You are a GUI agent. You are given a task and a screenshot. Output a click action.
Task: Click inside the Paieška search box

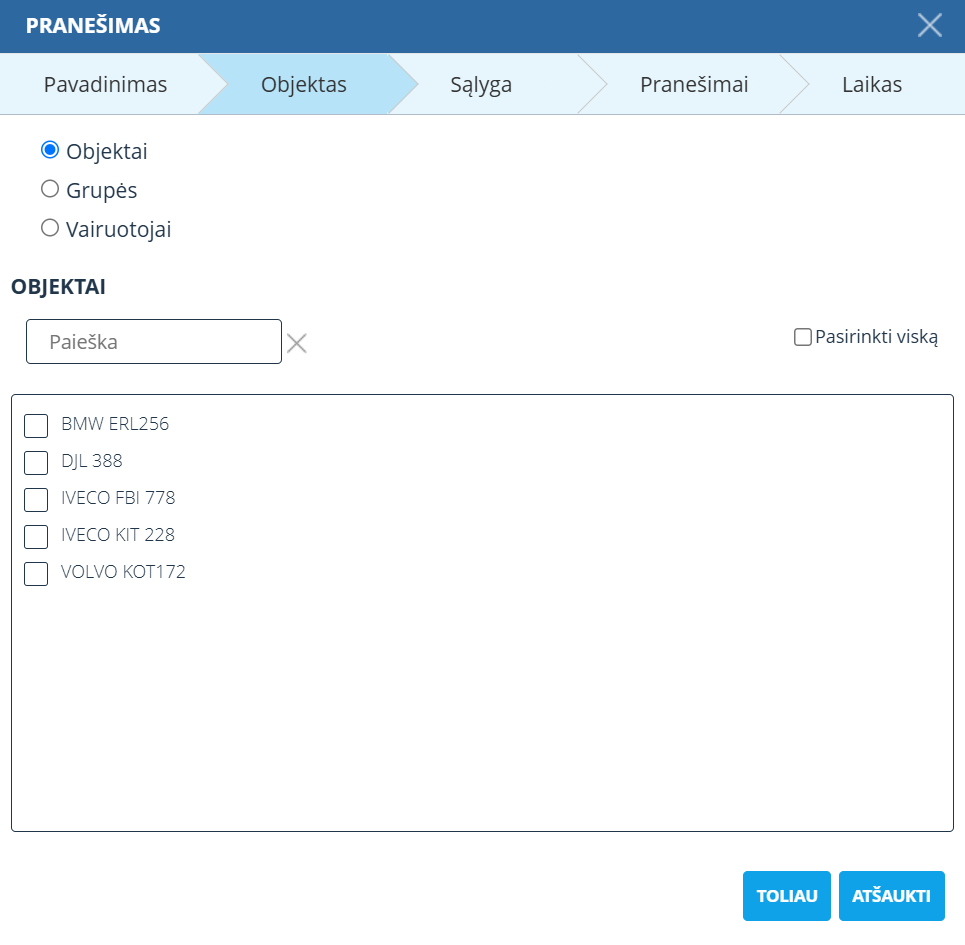click(x=153, y=341)
